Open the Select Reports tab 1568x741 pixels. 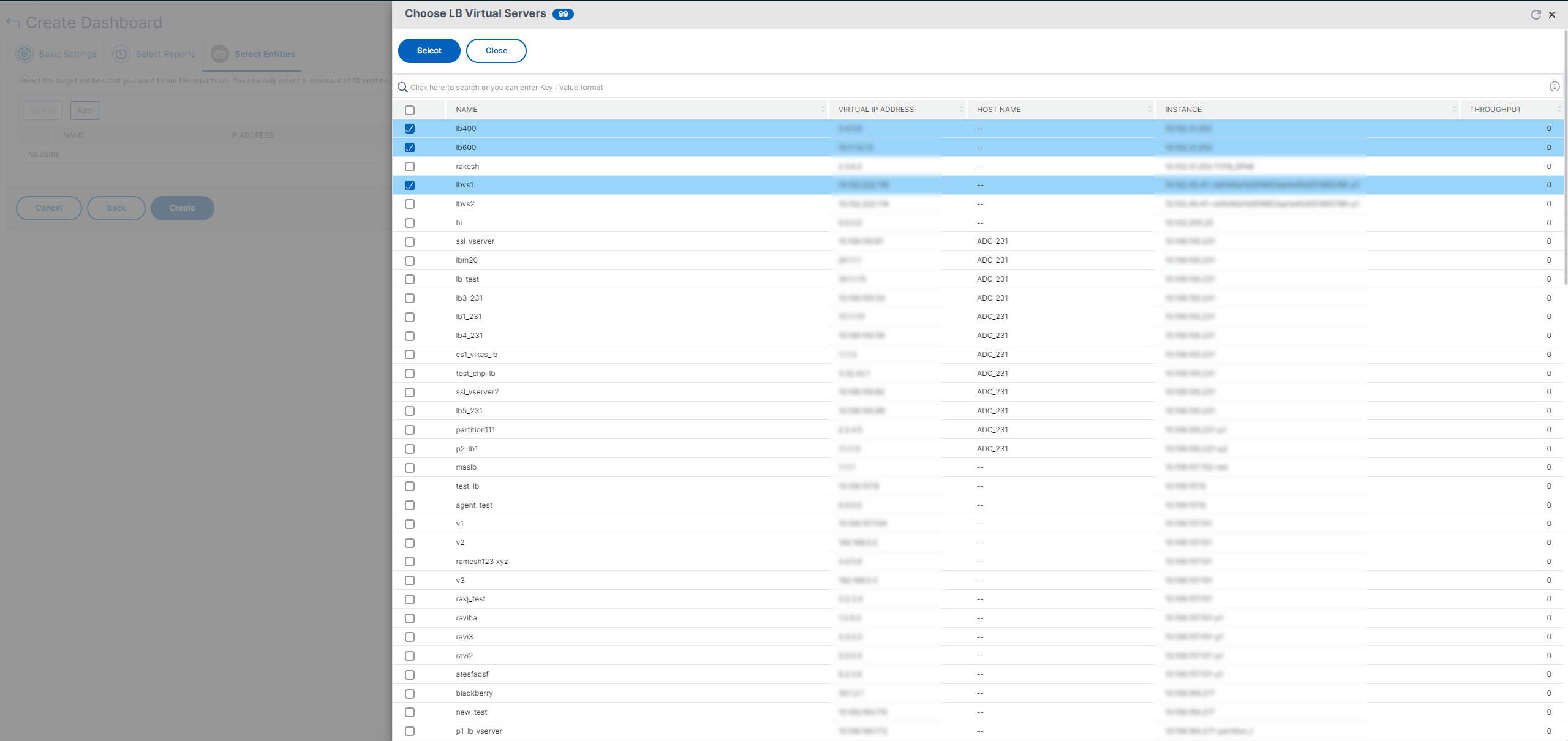point(165,54)
